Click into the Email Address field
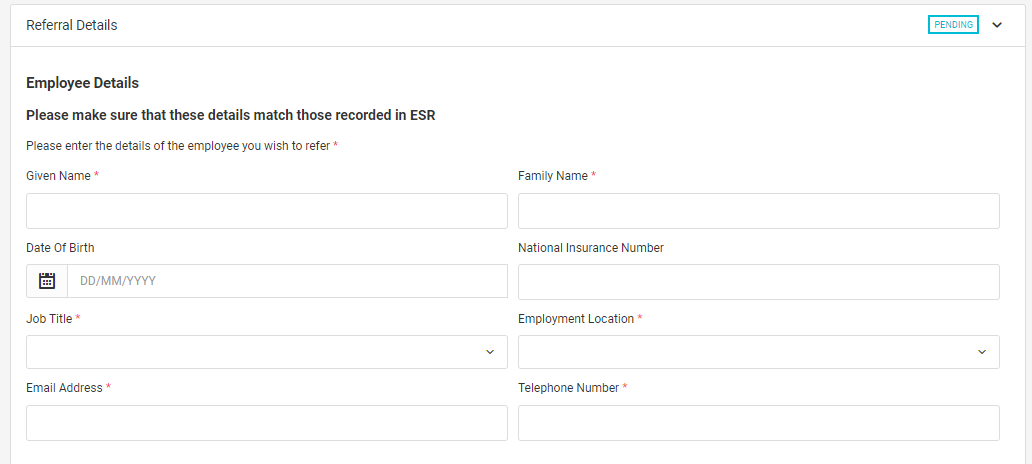 (x=267, y=423)
